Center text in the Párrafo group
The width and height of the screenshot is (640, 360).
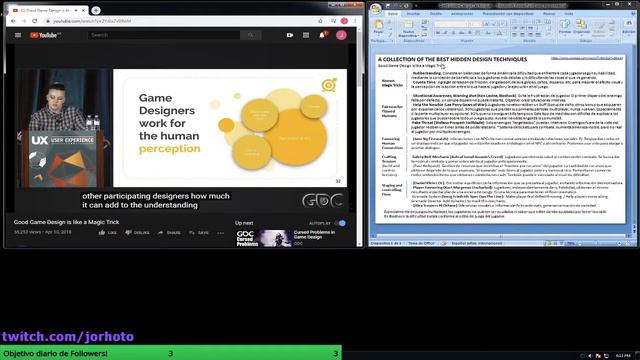click(522, 35)
